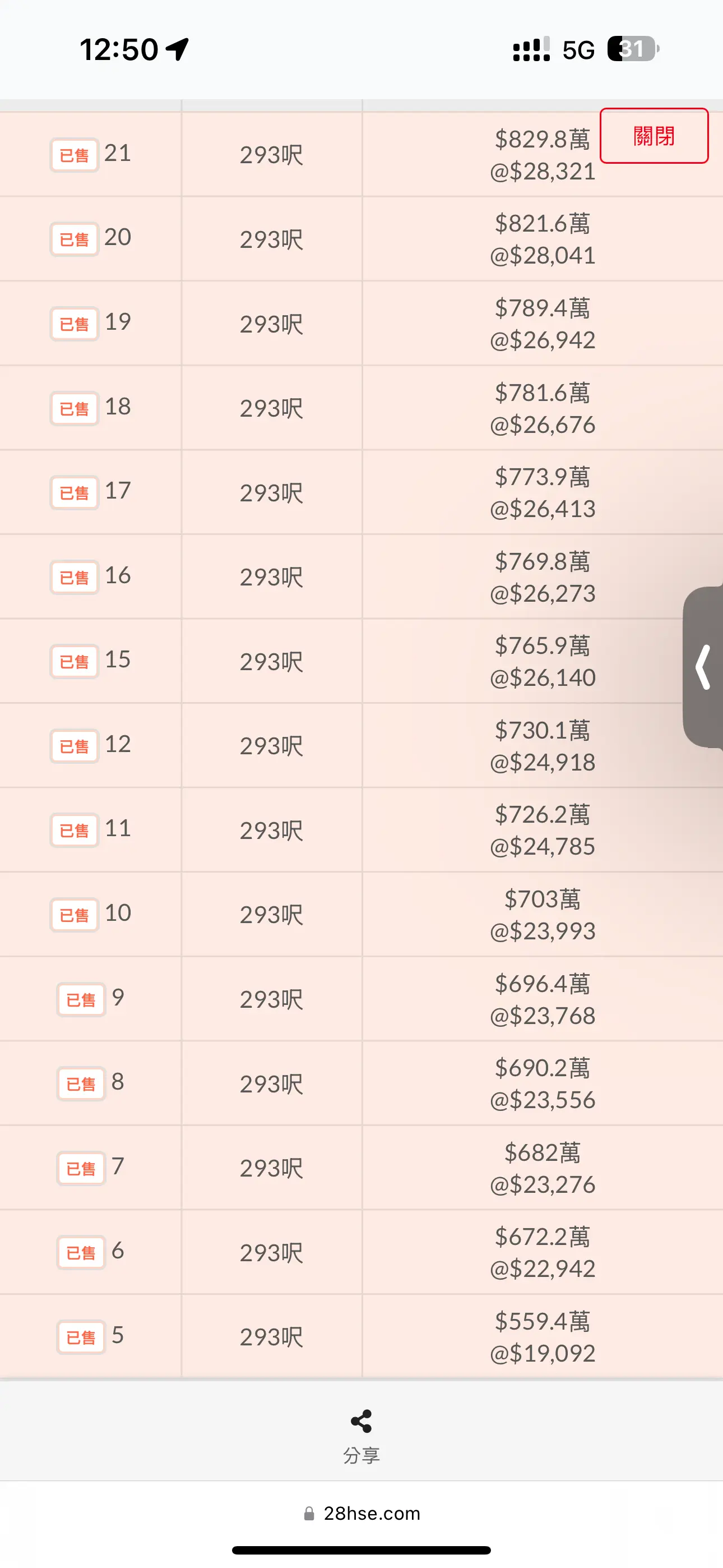The width and height of the screenshot is (723, 1568).
Task: Tap the share icon
Action: point(361,1421)
